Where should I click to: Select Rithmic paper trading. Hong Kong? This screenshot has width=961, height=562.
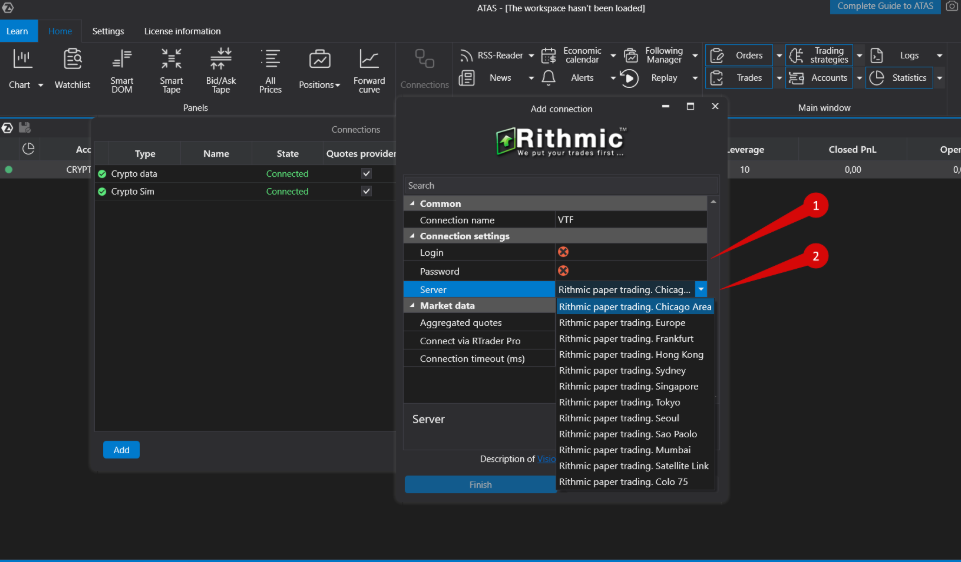(635, 354)
